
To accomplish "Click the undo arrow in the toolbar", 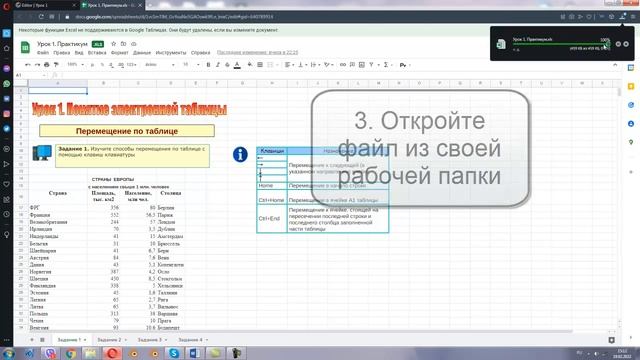I will click(28, 65).
